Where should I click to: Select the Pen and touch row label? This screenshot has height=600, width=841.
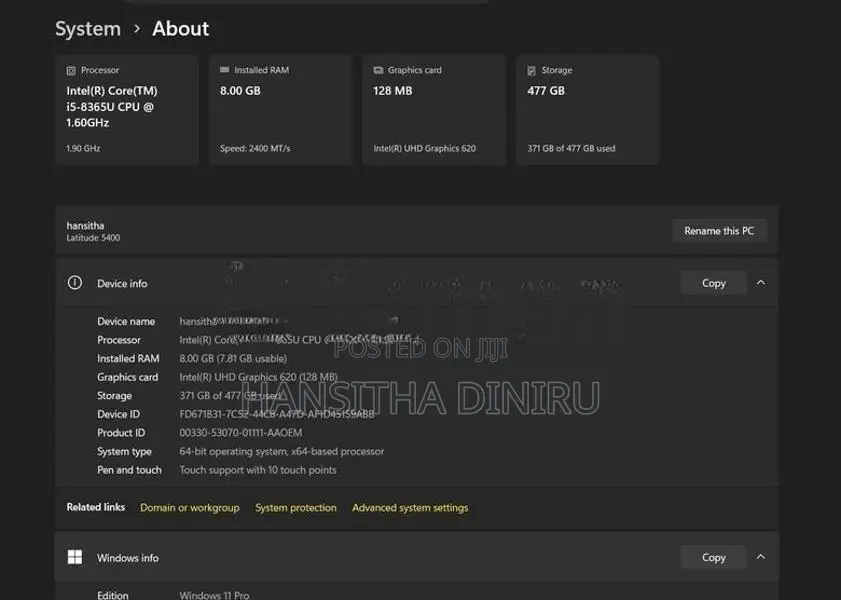point(129,470)
